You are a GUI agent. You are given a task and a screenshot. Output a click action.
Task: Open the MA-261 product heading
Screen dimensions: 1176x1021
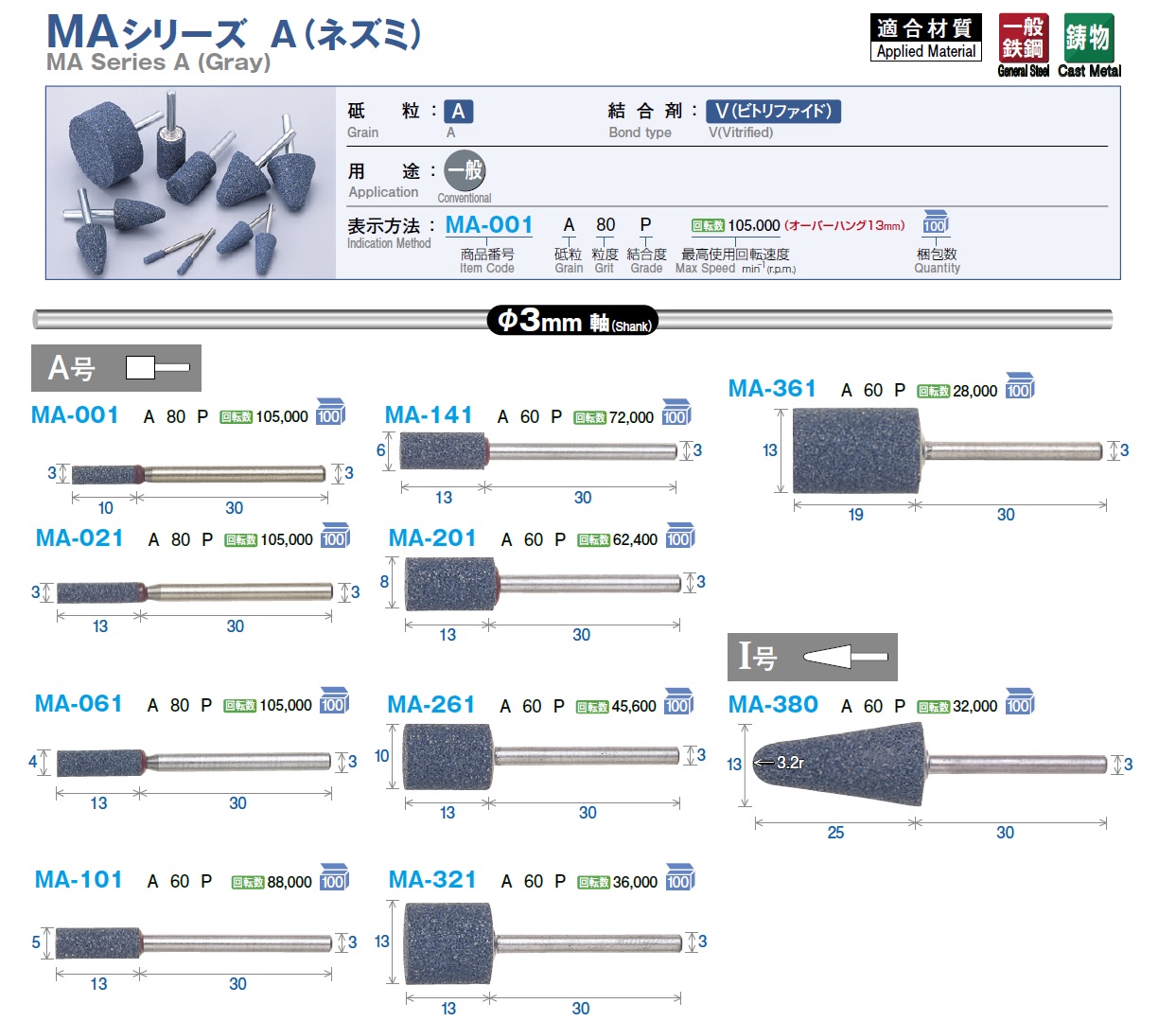pyautogui.click(x=431, y=705)
